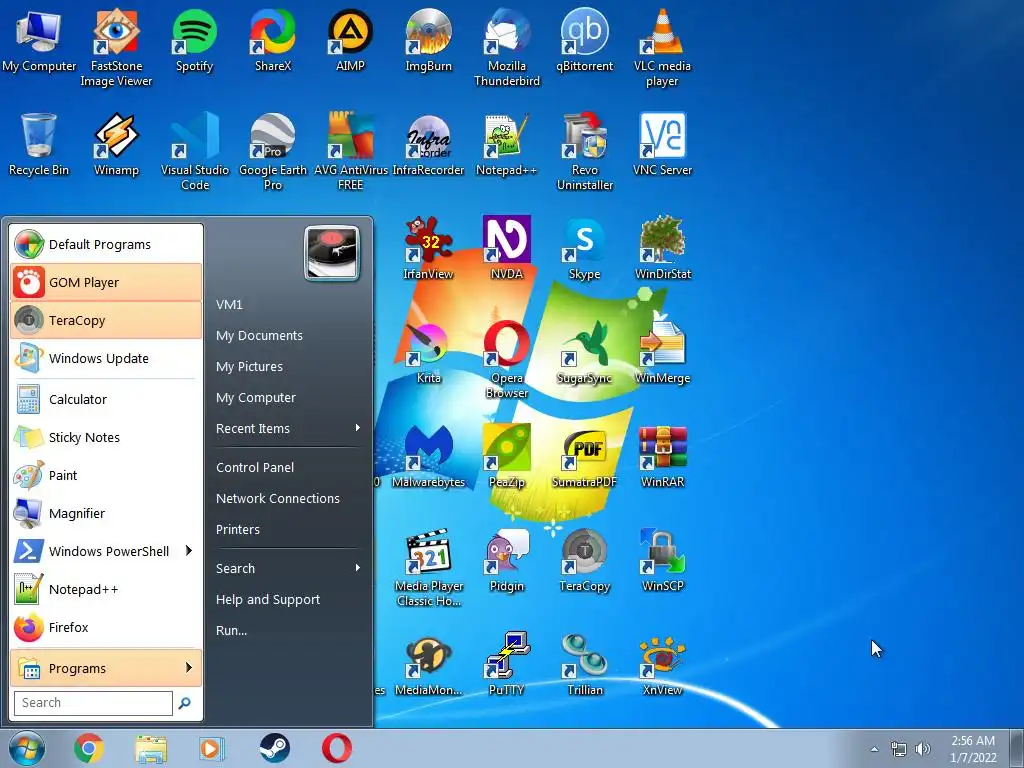Click the user account picture thumbnail
Screen dimensions: 1024x768
click(332, 253)
